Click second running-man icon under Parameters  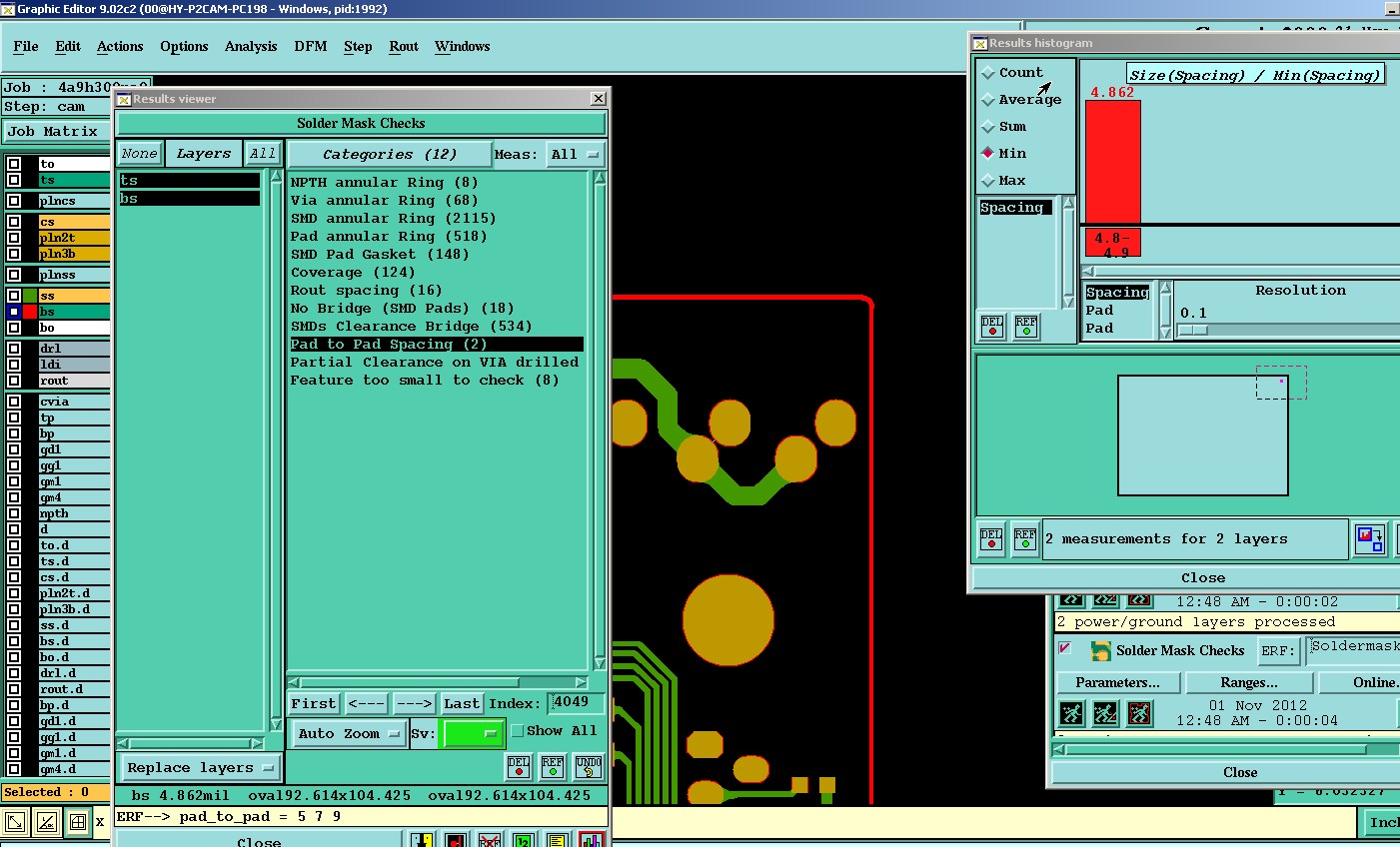point(1105,713)
